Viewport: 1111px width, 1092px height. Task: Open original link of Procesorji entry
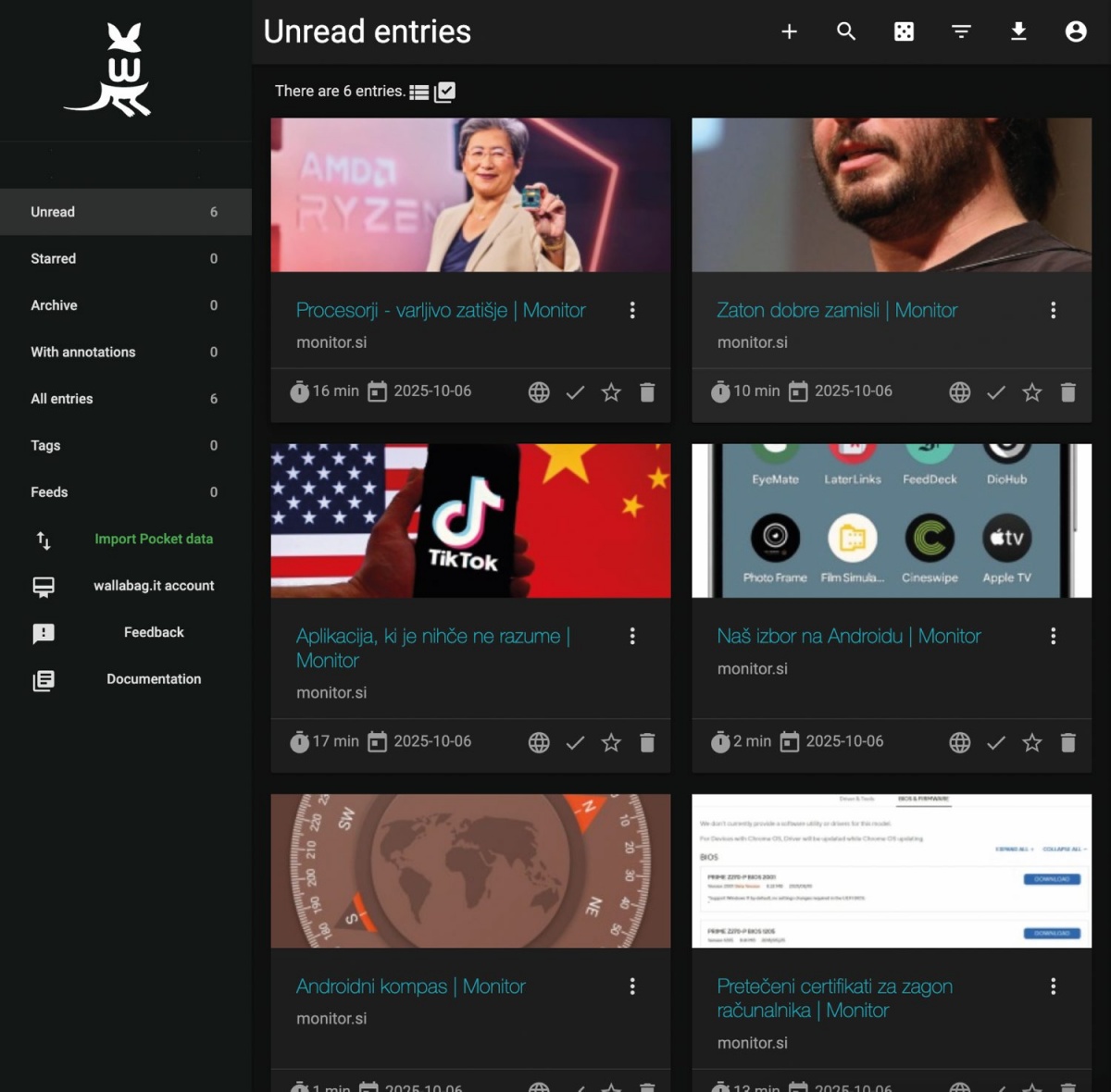[x=539, y=392]
